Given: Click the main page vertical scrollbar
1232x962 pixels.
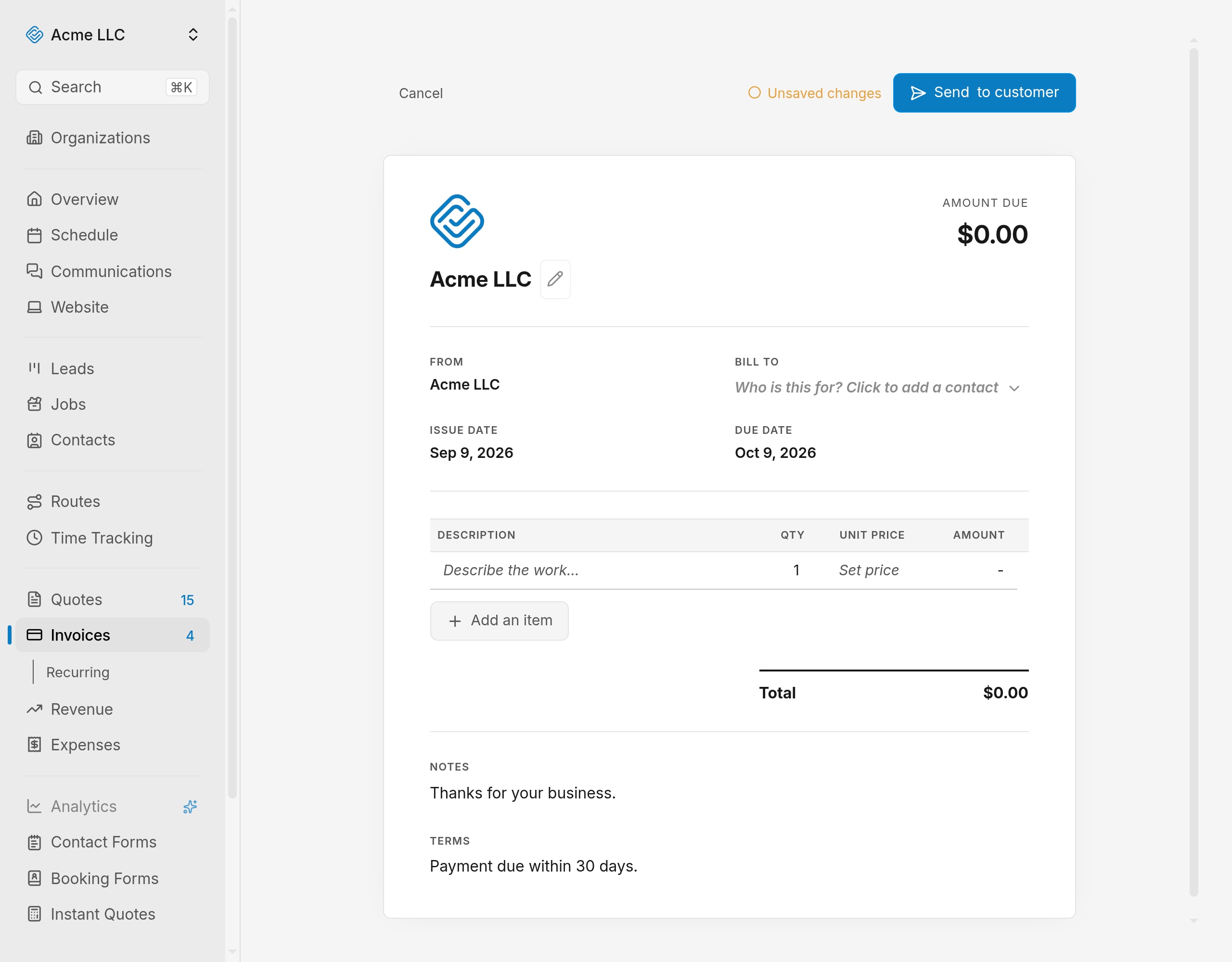Looking at the screenshot, I should coord(1193,472).
